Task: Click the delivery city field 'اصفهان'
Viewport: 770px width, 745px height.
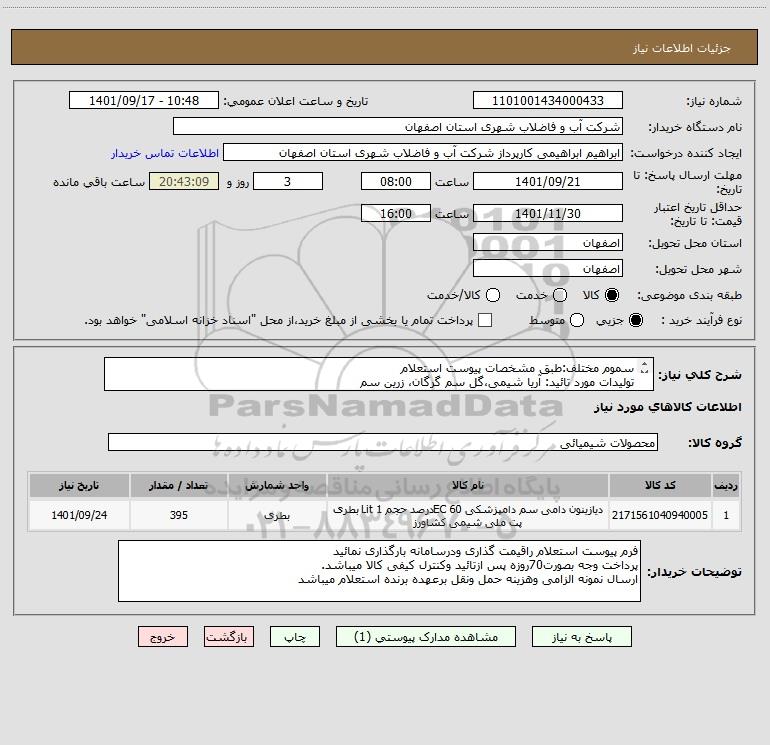Action: coord(548,269)
